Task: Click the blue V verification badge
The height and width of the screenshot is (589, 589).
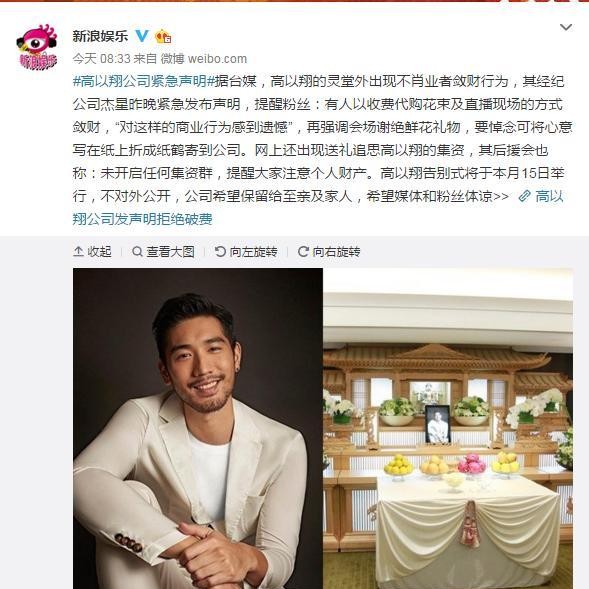Action: 142,36
